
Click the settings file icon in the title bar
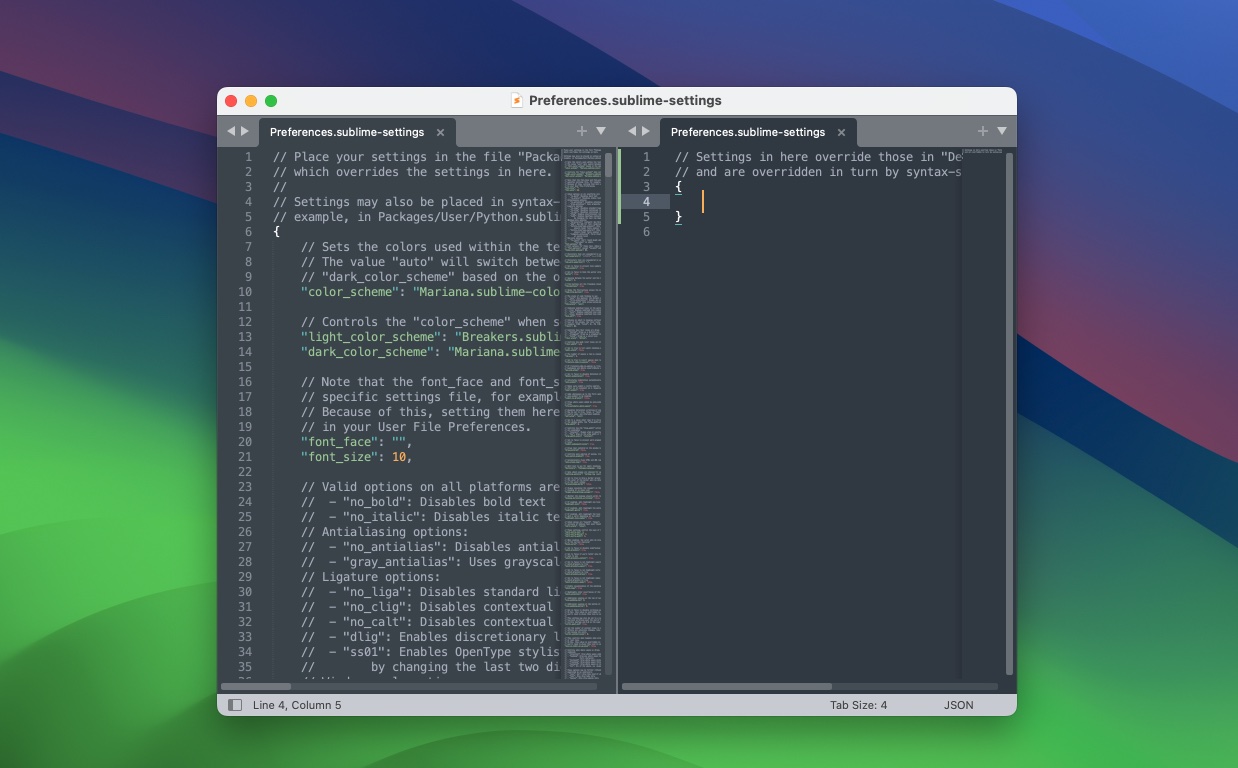click(x=518, y=100)
